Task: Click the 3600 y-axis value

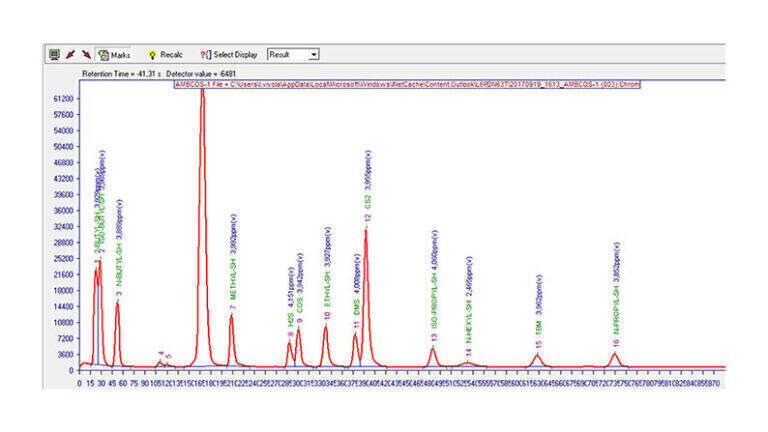Action: [x=65, y=355]
